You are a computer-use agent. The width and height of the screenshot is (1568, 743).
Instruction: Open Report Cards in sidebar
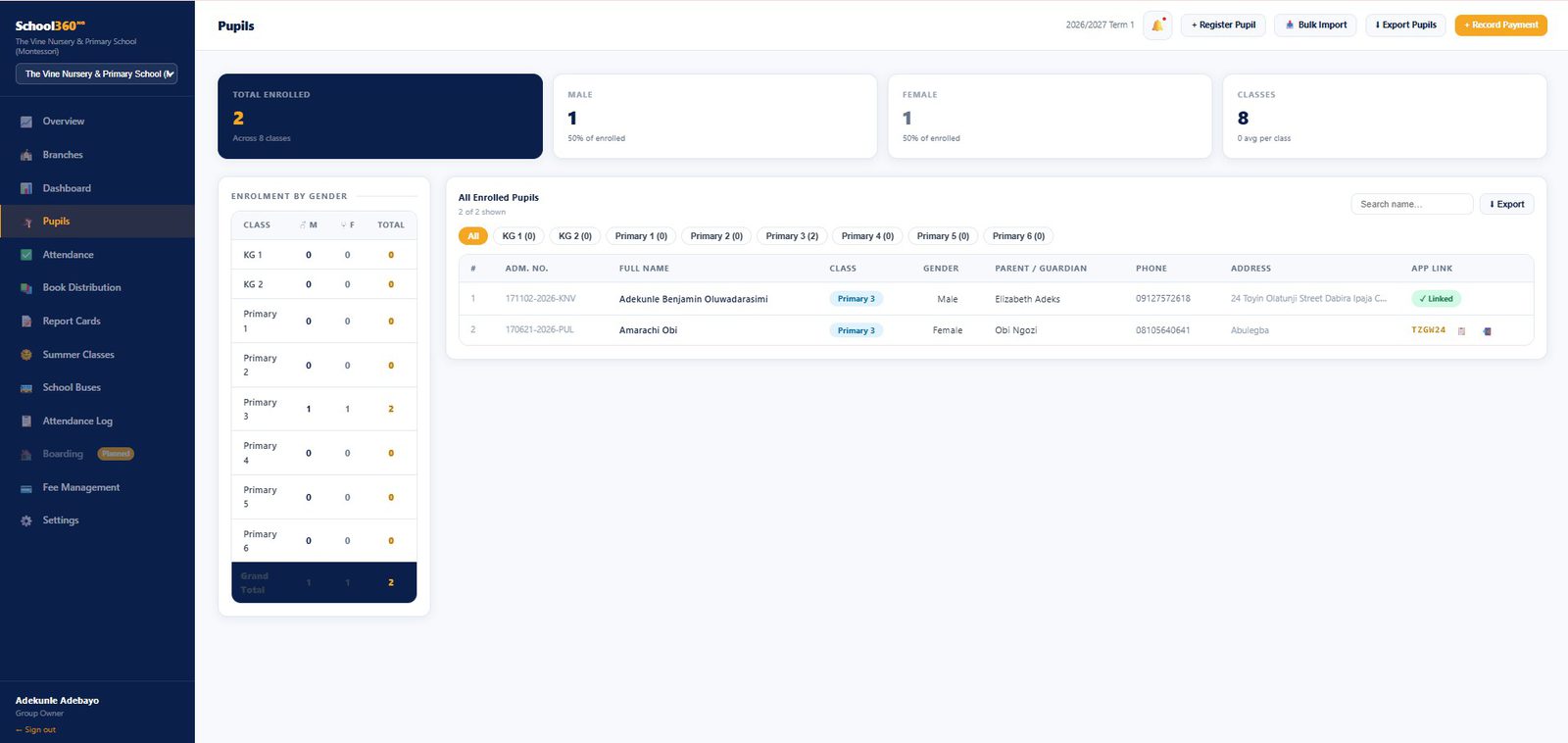pyautogui.click(x=72, y=322)
